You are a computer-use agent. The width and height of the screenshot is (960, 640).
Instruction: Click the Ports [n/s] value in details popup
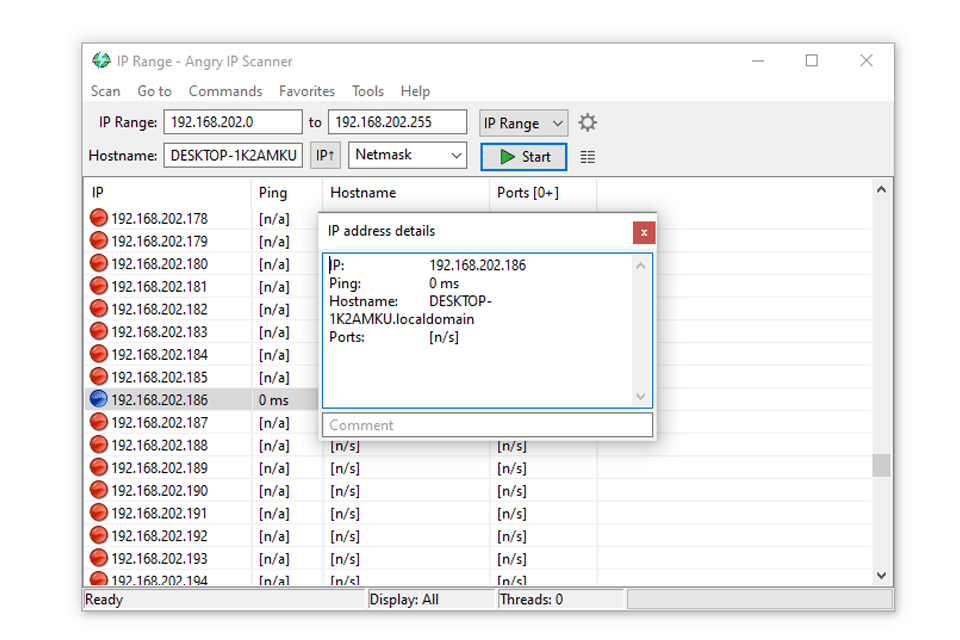pos(444,337)
